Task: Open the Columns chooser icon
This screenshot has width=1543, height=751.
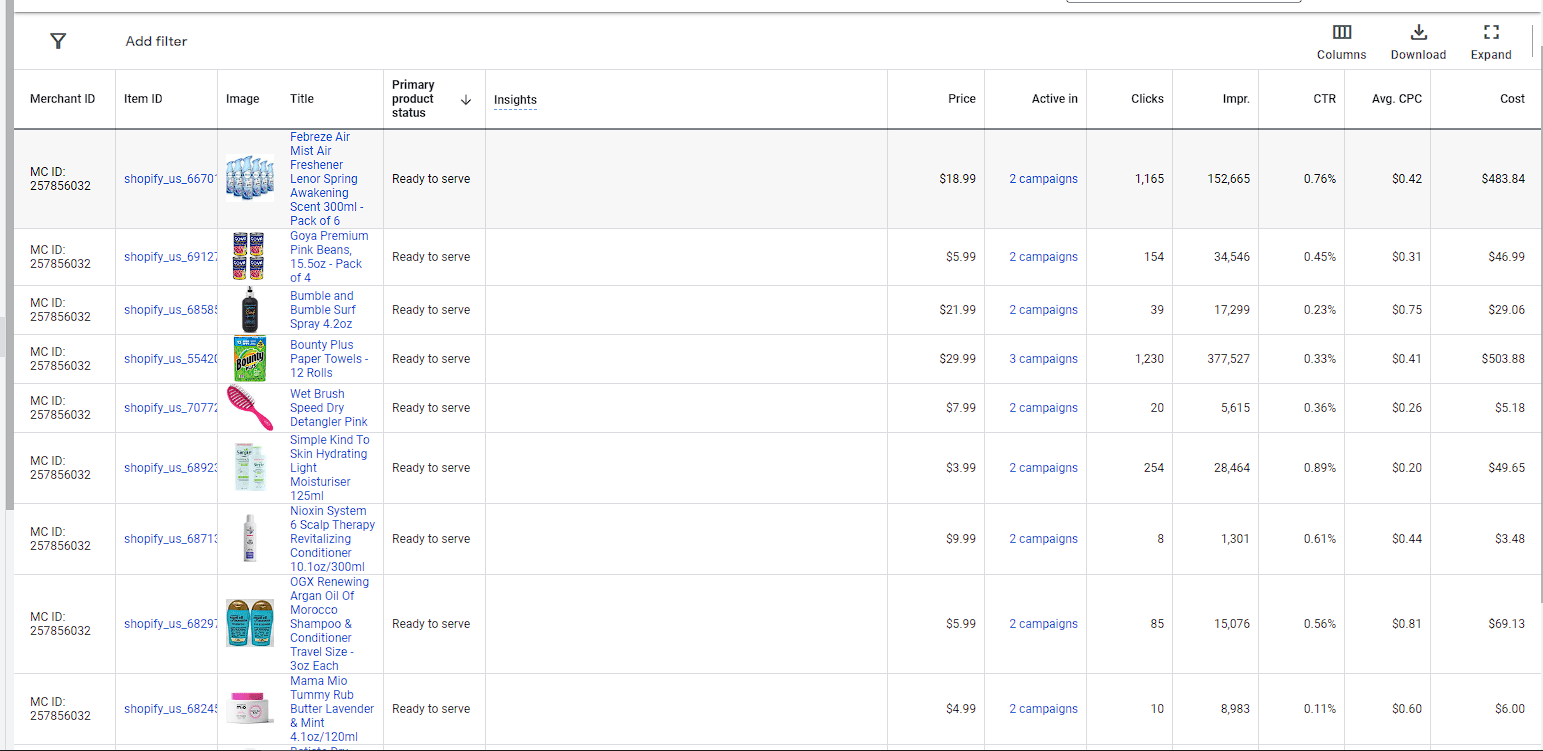Action: pyautogui.click(x=1342, y=32)
